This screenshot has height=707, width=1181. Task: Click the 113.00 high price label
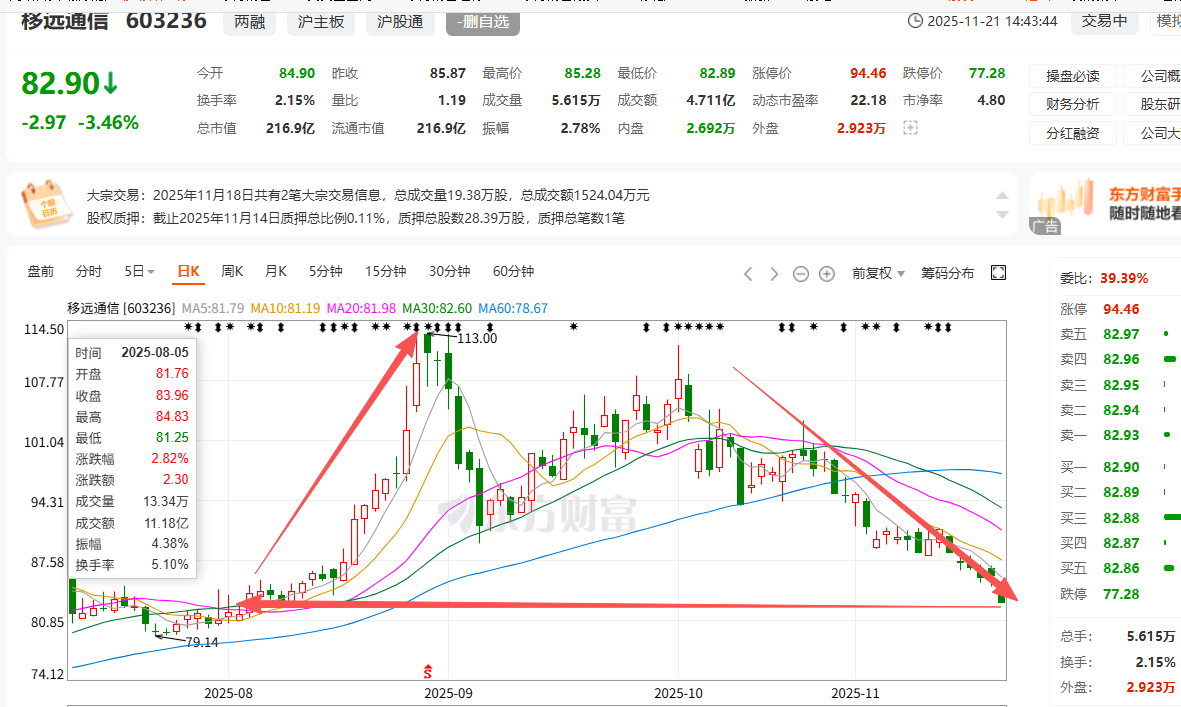click(x=478, y=339)
